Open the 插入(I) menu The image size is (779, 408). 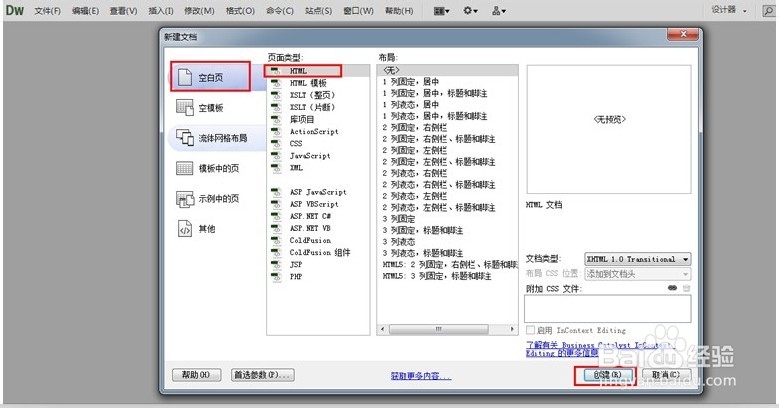(161, 10)
